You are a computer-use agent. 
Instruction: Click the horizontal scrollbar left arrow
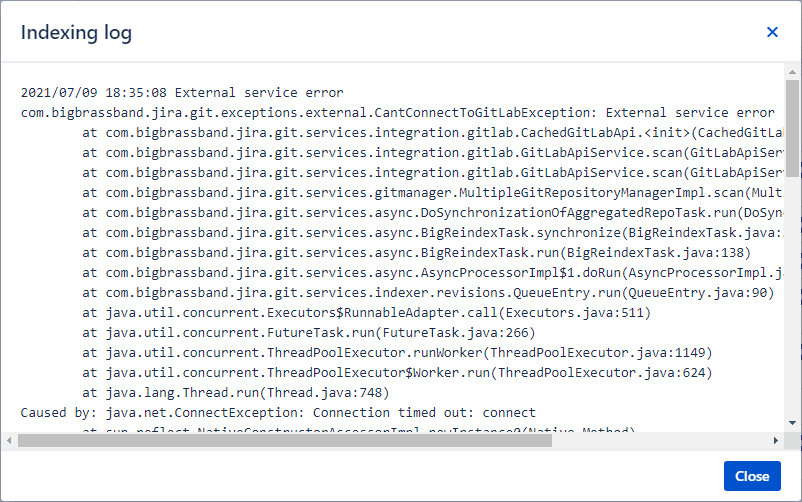pos(9,441)
